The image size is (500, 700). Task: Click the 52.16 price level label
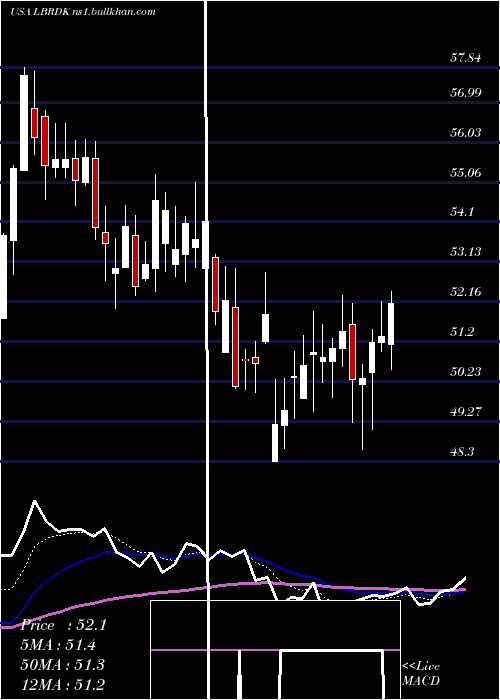[466, 292]
